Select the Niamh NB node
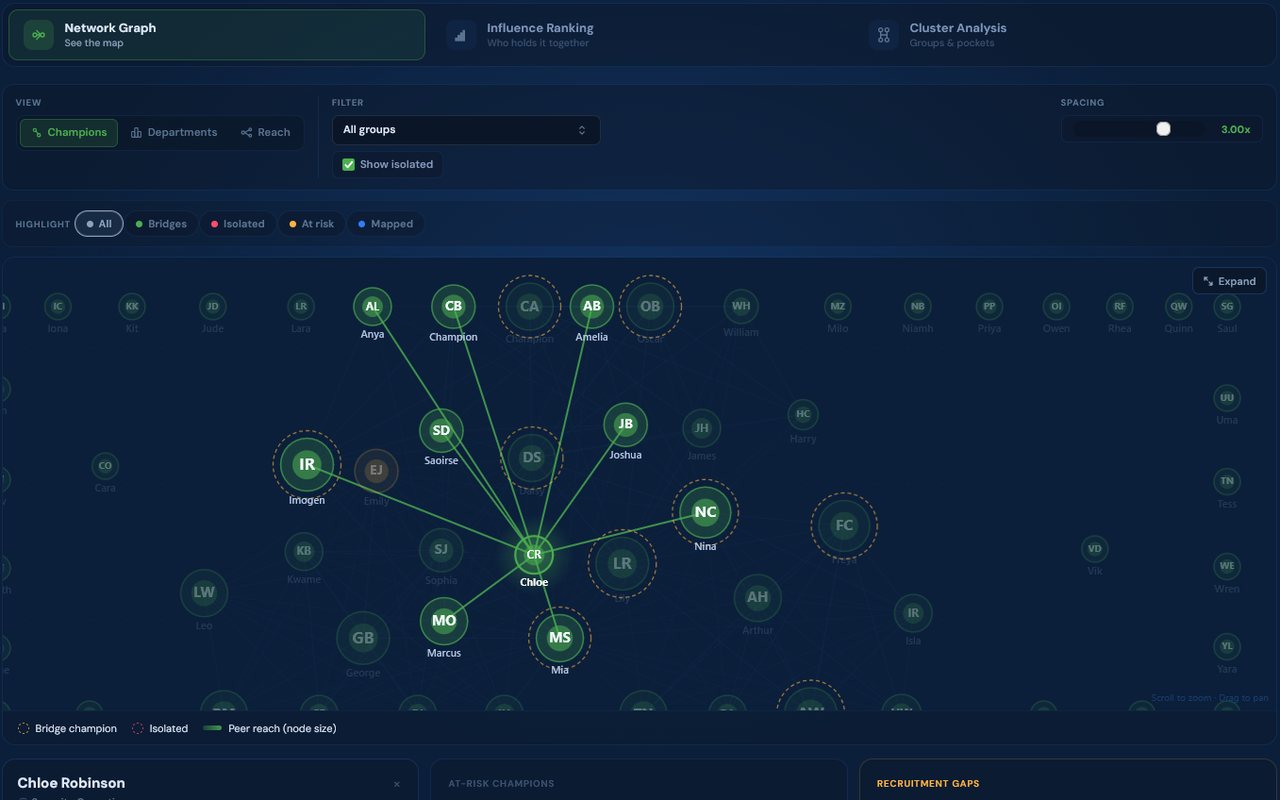Viewport: 1280px width, 800px height. click(918, 306)
